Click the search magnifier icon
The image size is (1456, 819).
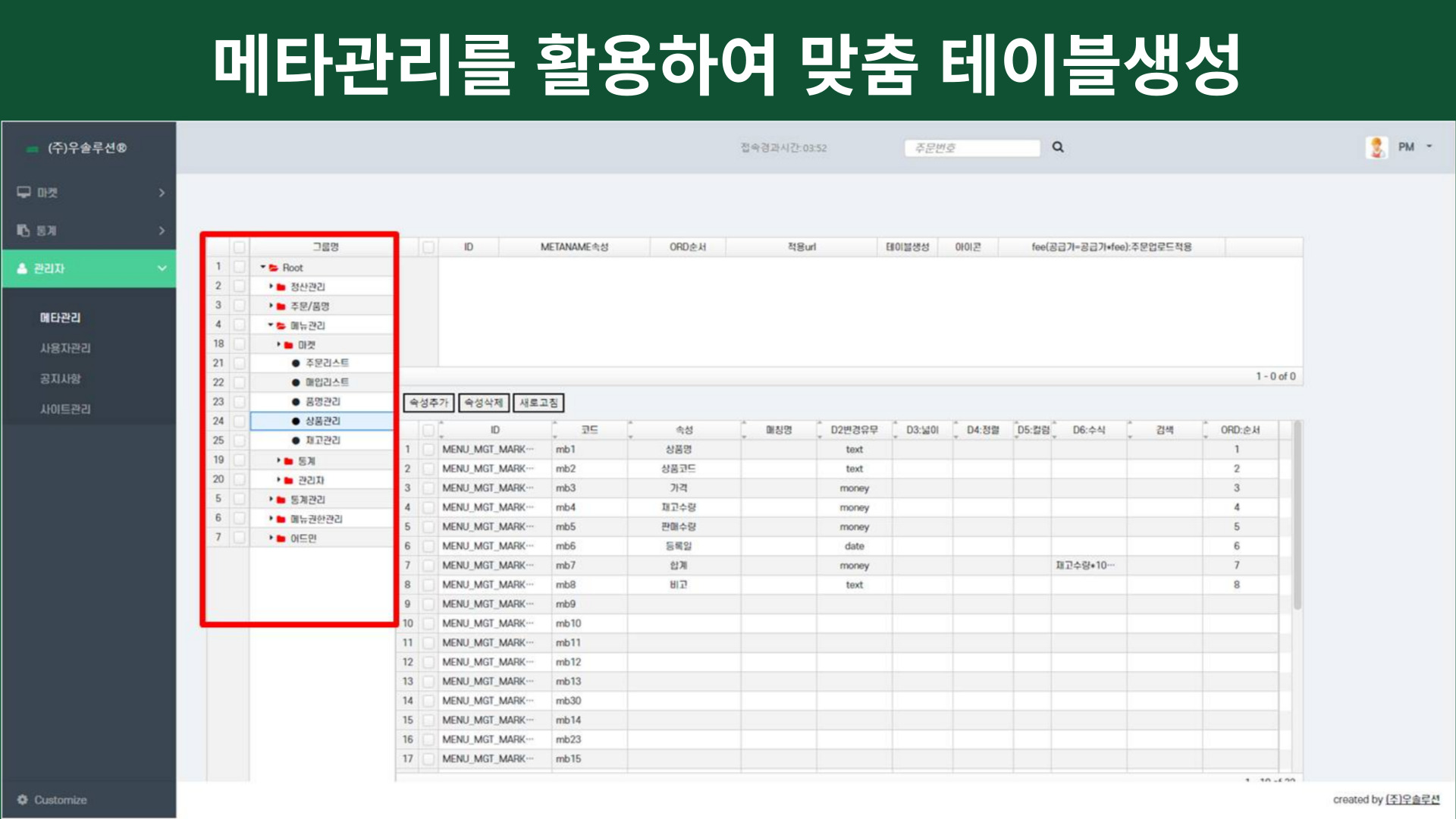[x=1058, y=147]
